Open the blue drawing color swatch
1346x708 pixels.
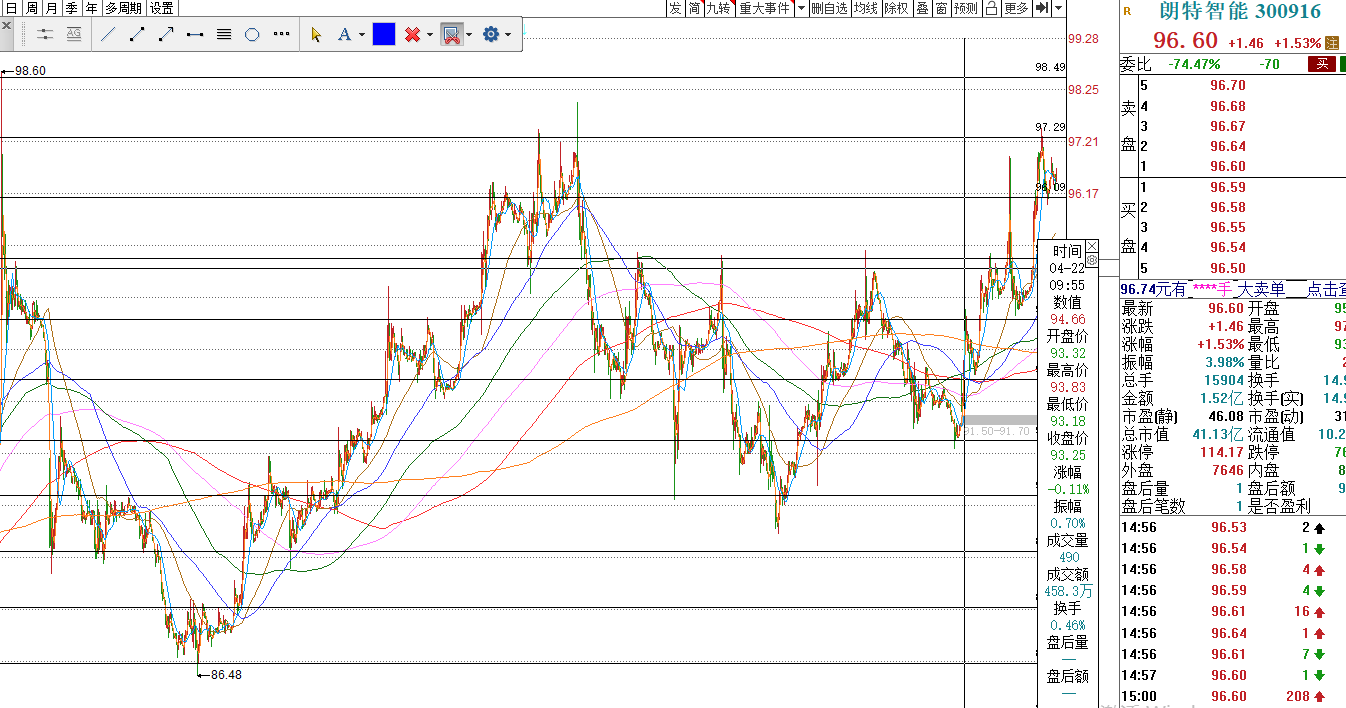point(384,34)
